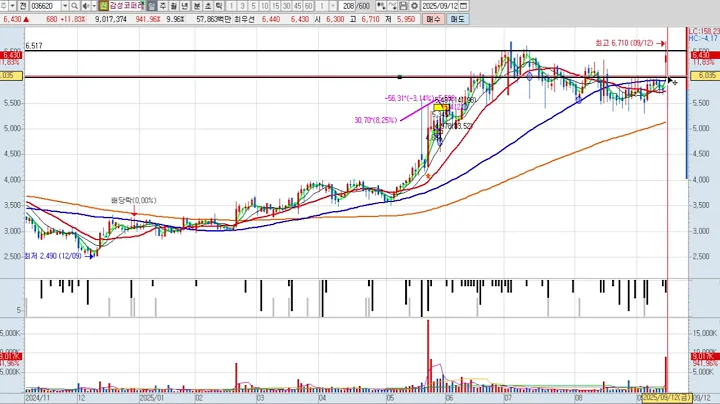The width and height of the screenshot is (720, 404).
Task: Switch to the yearly (년) chart period
Action: [185, 6]
